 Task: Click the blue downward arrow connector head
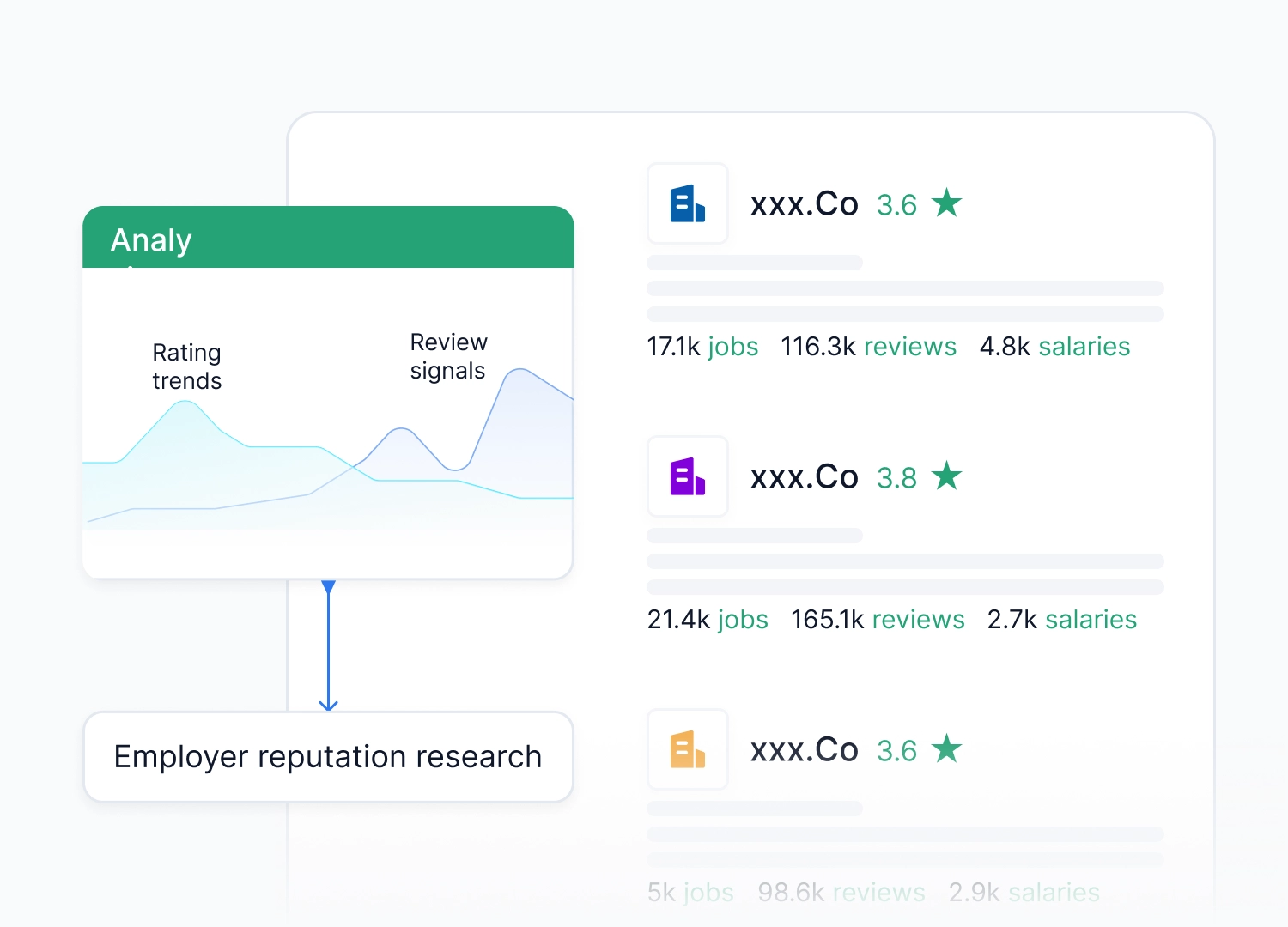click(x=328, y=705)
